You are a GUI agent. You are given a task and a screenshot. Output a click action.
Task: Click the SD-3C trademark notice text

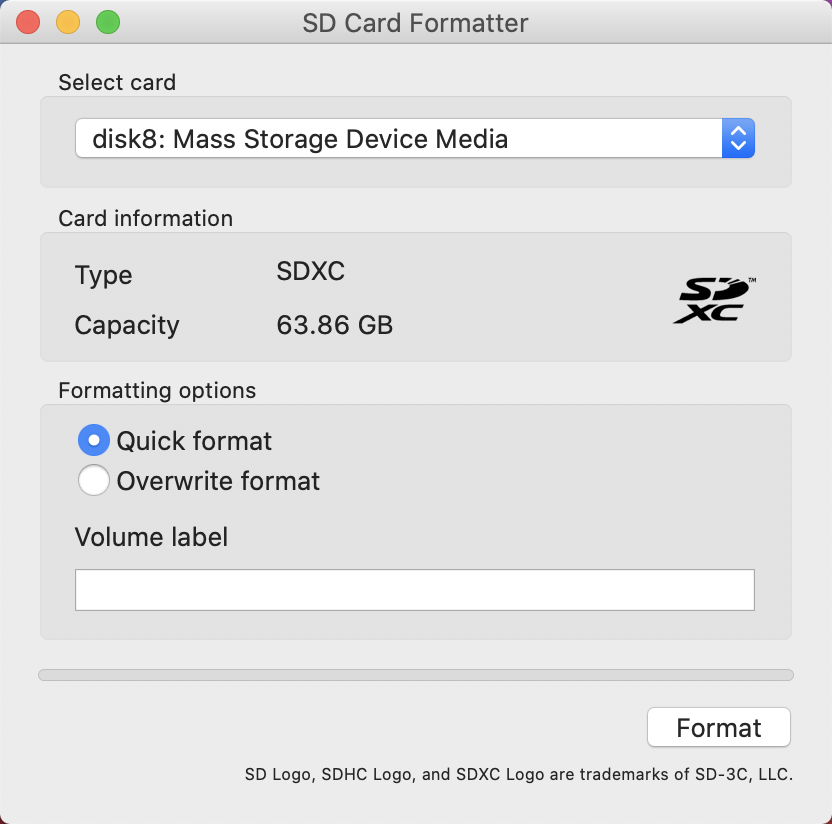point(518,774)
